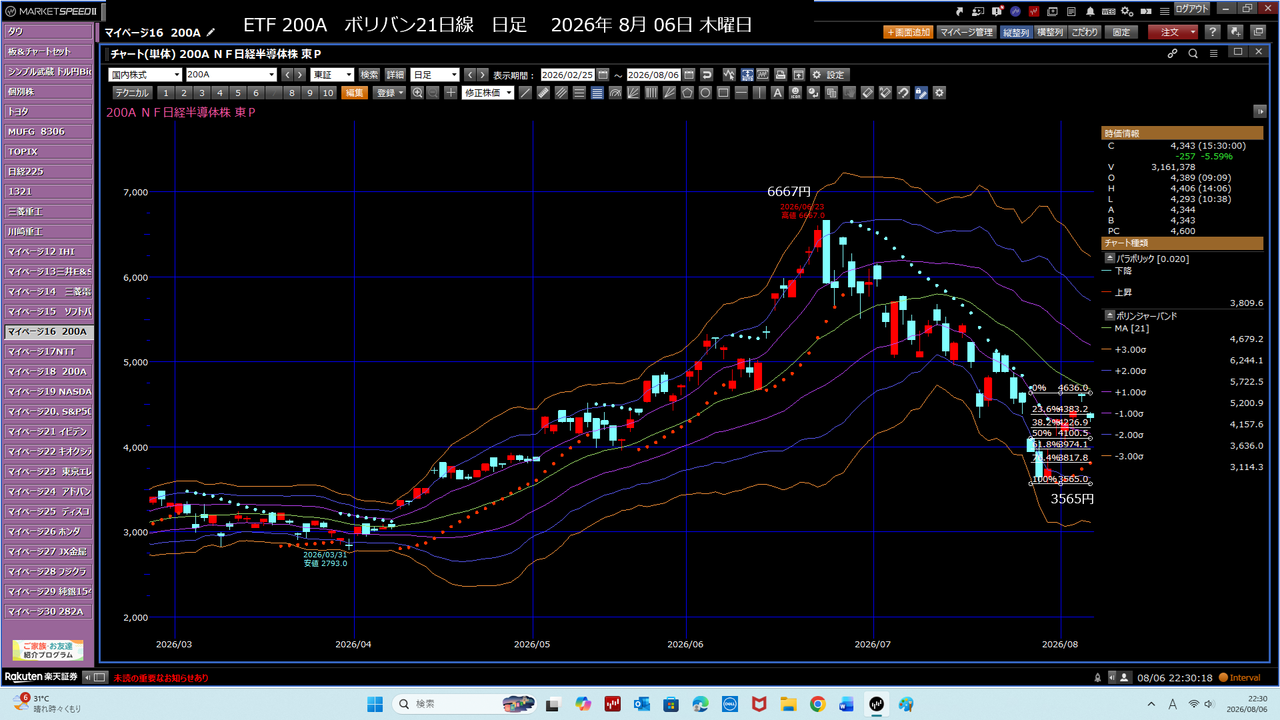Screen dimensions: 1280x720
Task: Switch to the トヨタ page tab
Action: 49,111
